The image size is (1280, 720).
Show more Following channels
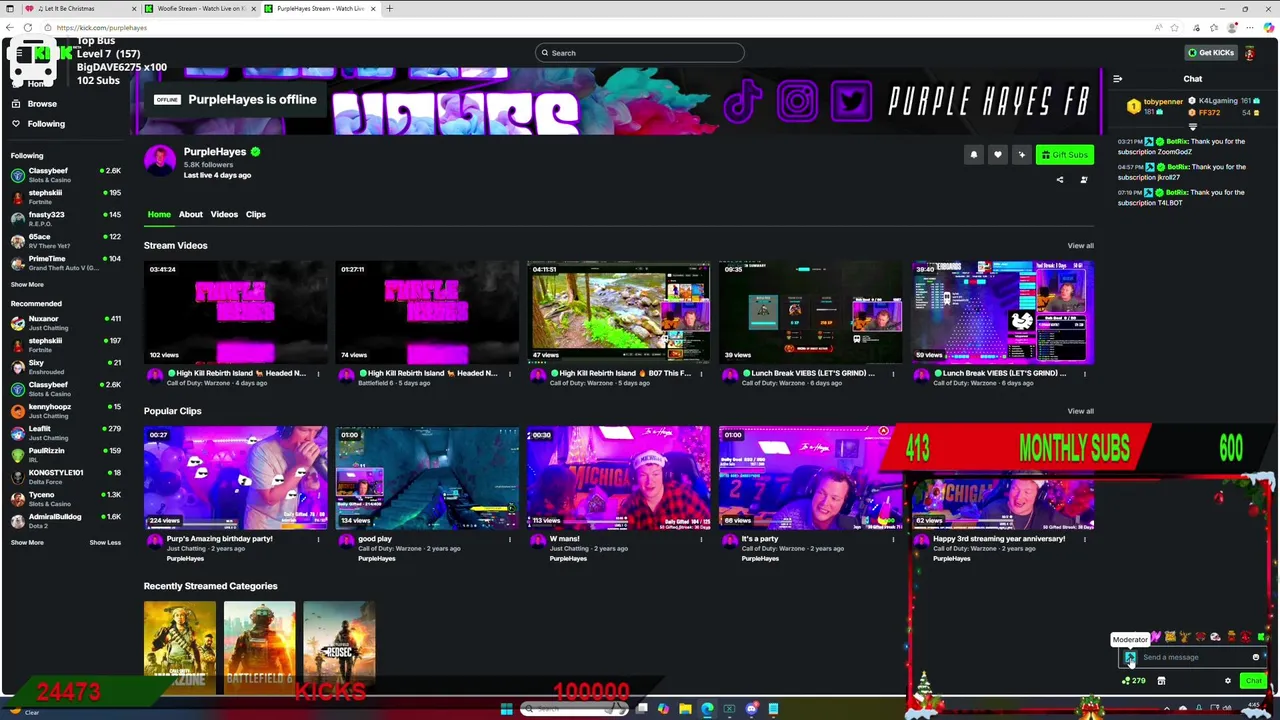point(27,285)
